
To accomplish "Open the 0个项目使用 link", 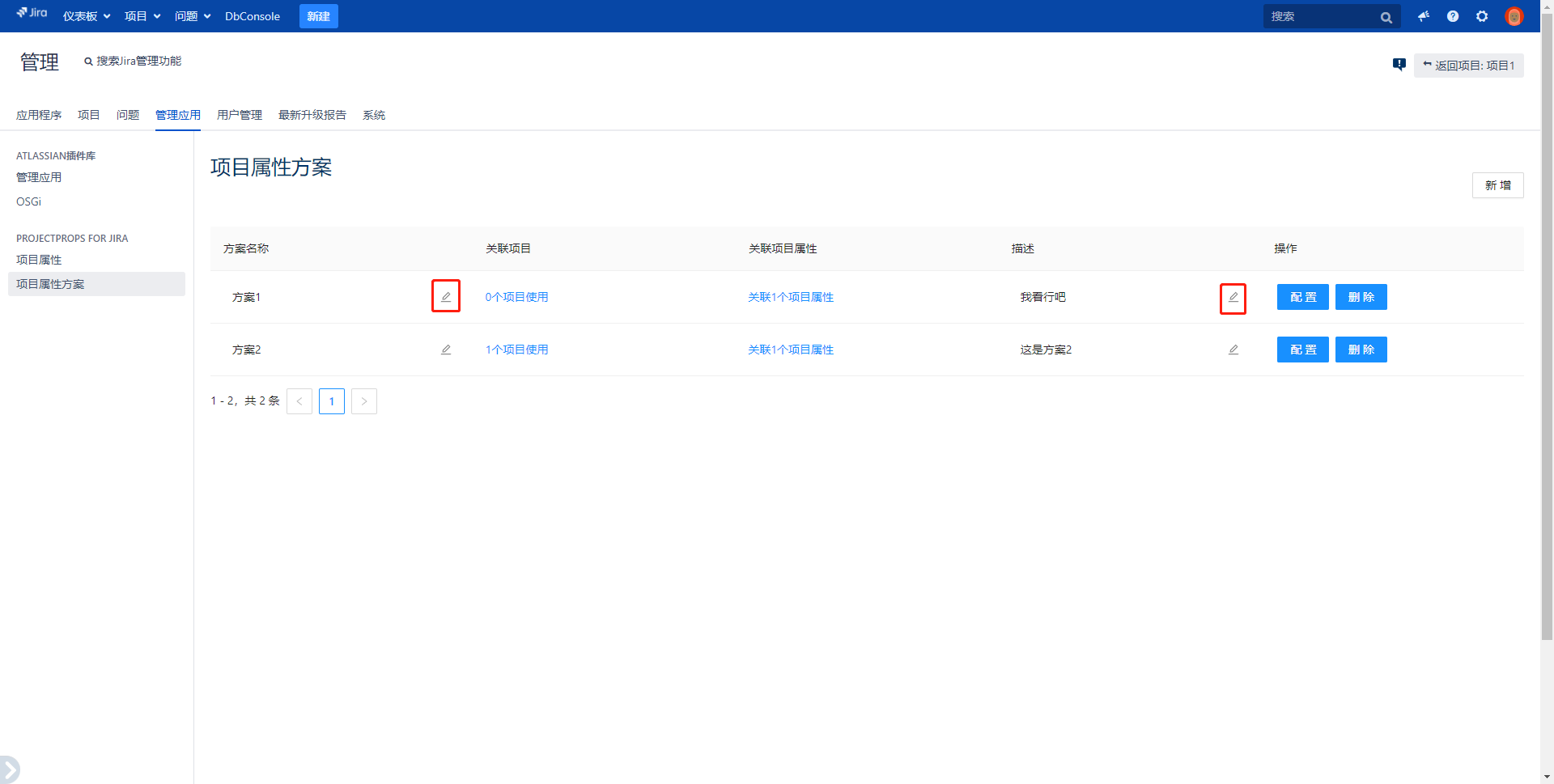I will coord(516,297).
